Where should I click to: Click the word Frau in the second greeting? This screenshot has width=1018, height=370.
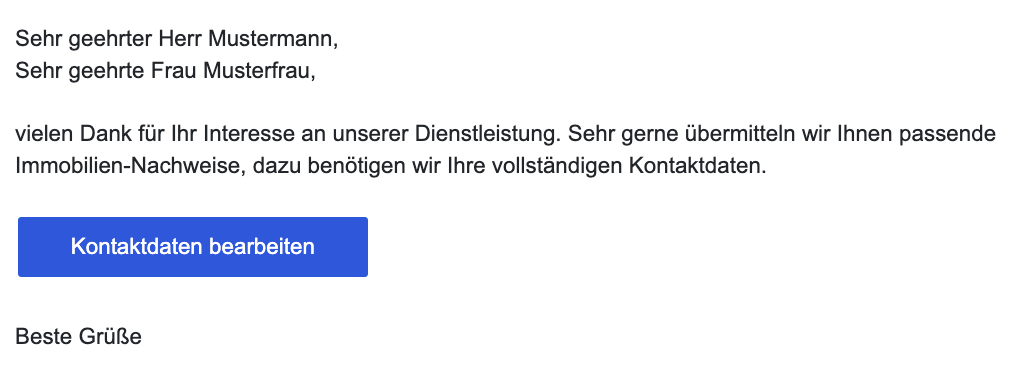tap(175, 71)
